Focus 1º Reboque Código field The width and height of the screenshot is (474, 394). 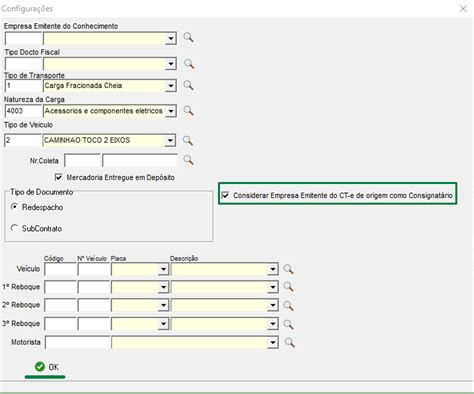click(x=60, y=287)
